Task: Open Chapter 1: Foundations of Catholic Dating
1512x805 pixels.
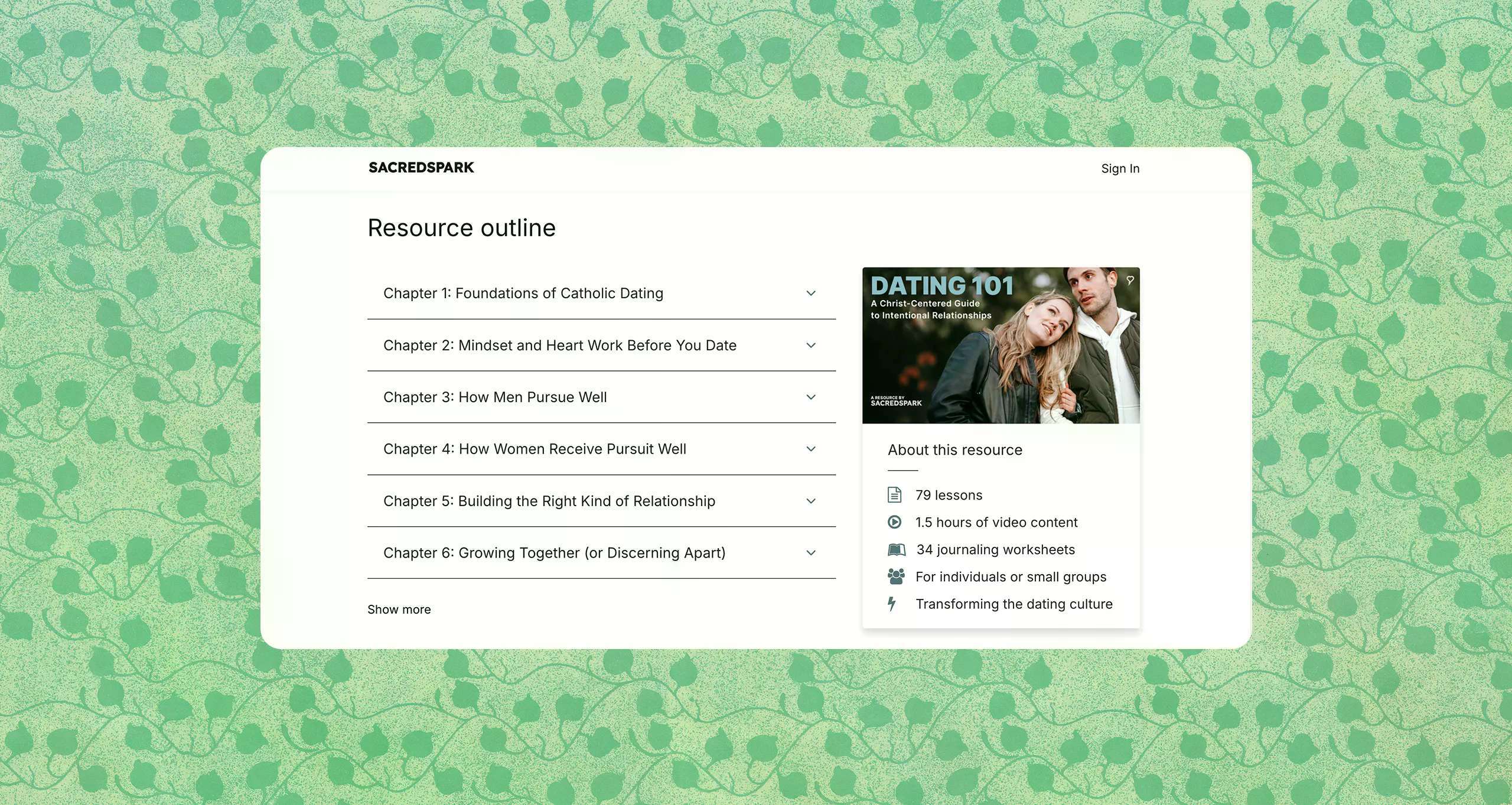Action: pyautogui.click(x=523, y=294)
